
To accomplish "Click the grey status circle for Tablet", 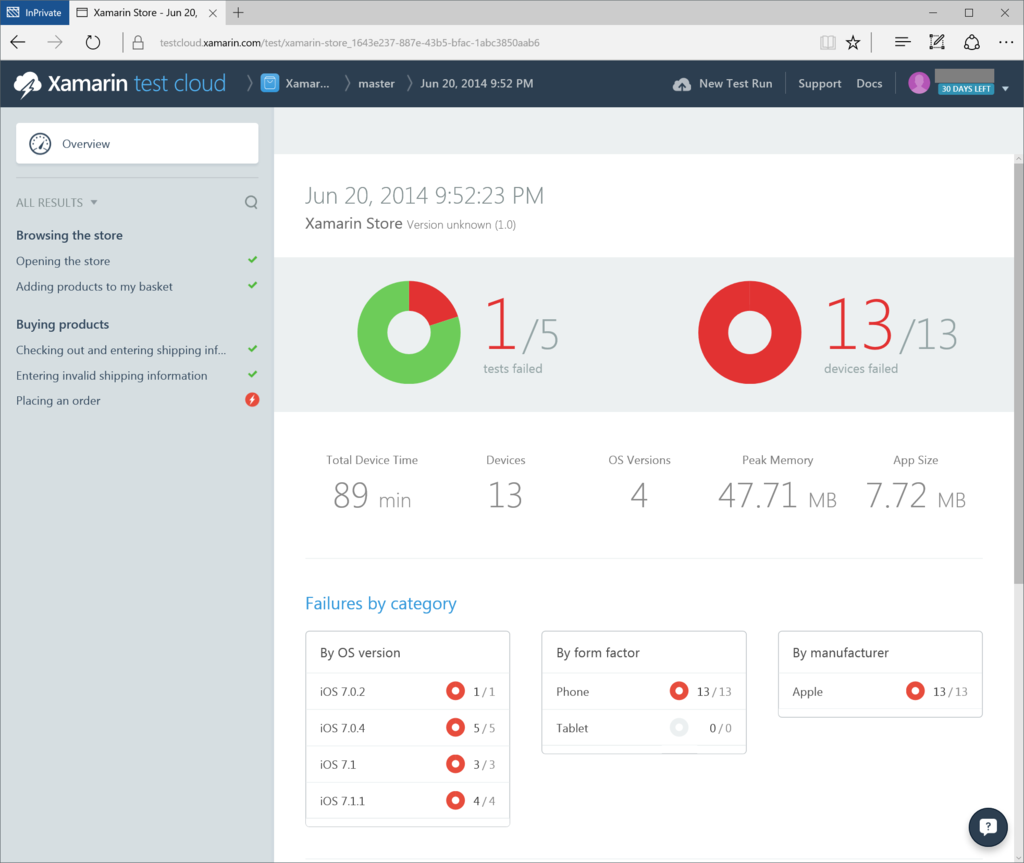I will (x=679, y=727).
